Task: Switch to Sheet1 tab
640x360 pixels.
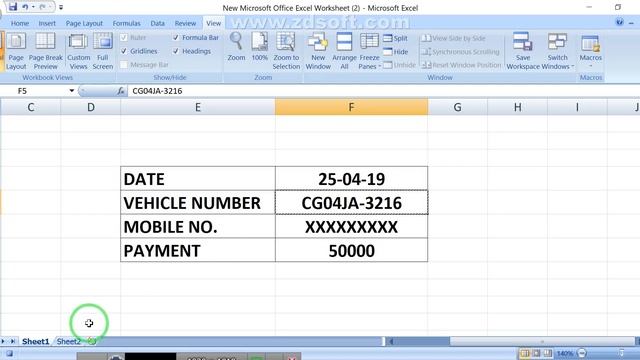Action: pos(36,341)
